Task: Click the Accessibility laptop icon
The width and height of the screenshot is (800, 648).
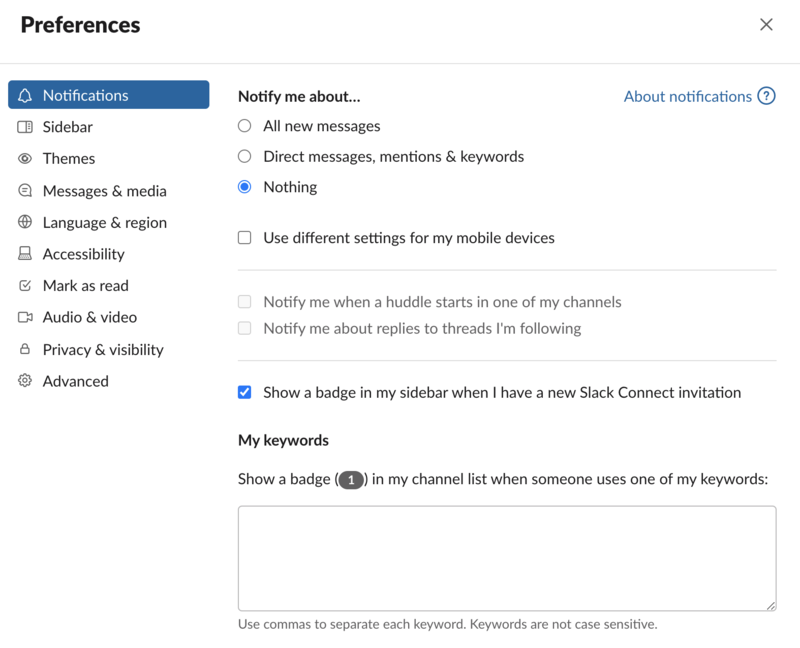Action: 25,254
